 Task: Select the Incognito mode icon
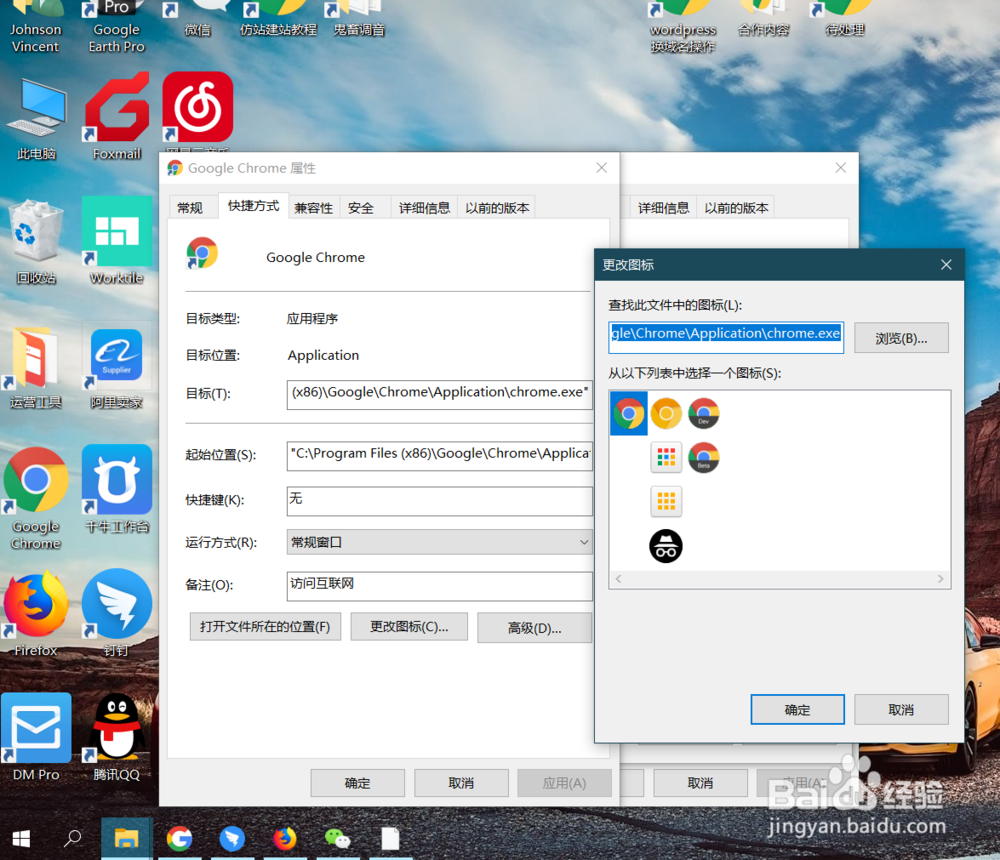click(666, 546)
